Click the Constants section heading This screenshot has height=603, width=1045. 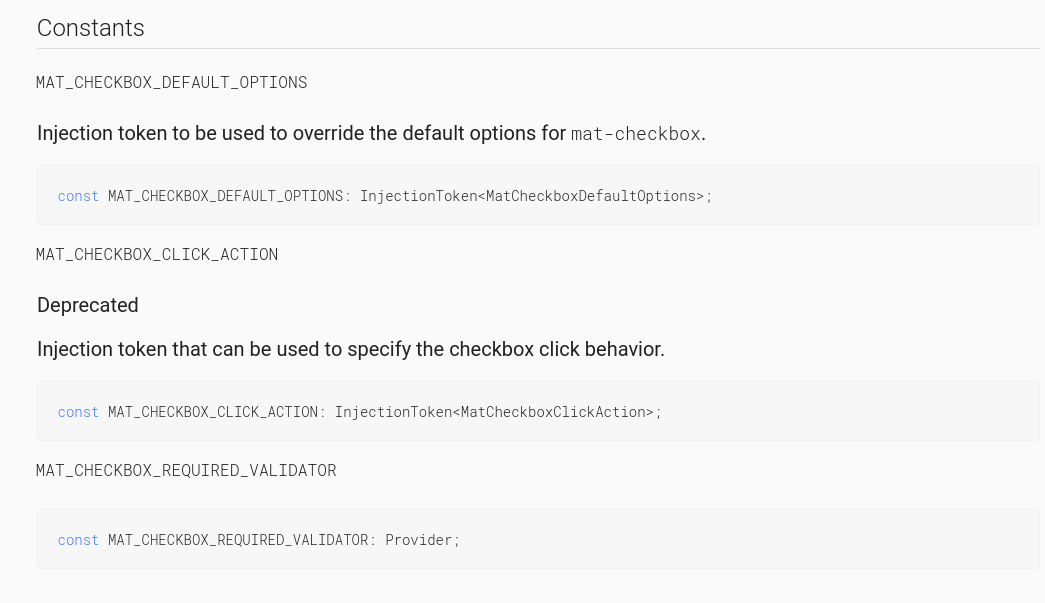click(91, 28)
